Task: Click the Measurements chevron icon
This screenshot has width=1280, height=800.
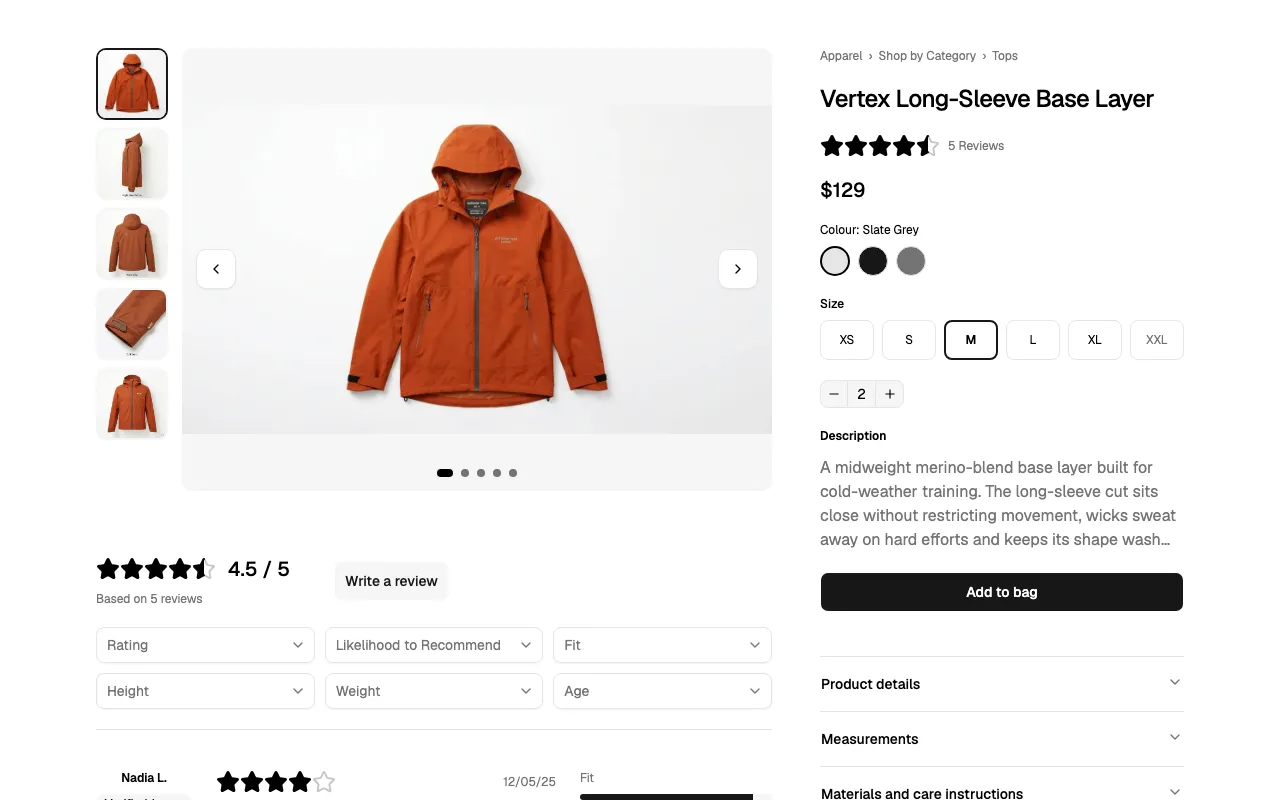Action: [x=1175, y=738]
